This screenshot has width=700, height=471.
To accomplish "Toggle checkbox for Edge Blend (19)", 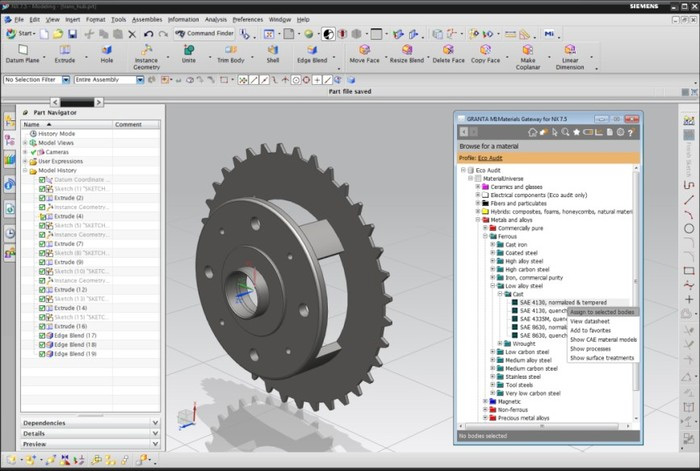I will pos(42,354).
